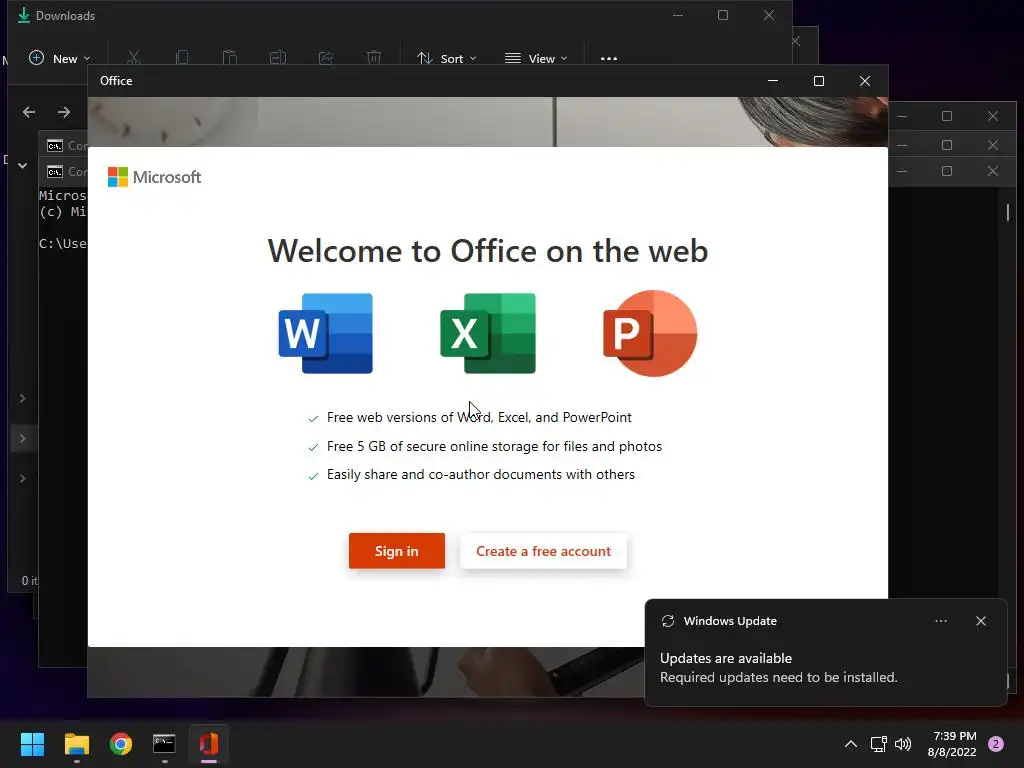Screen dimensions: 1024x768
Task: Go forward in Downloads File Explorer
Action: (63, 112)
